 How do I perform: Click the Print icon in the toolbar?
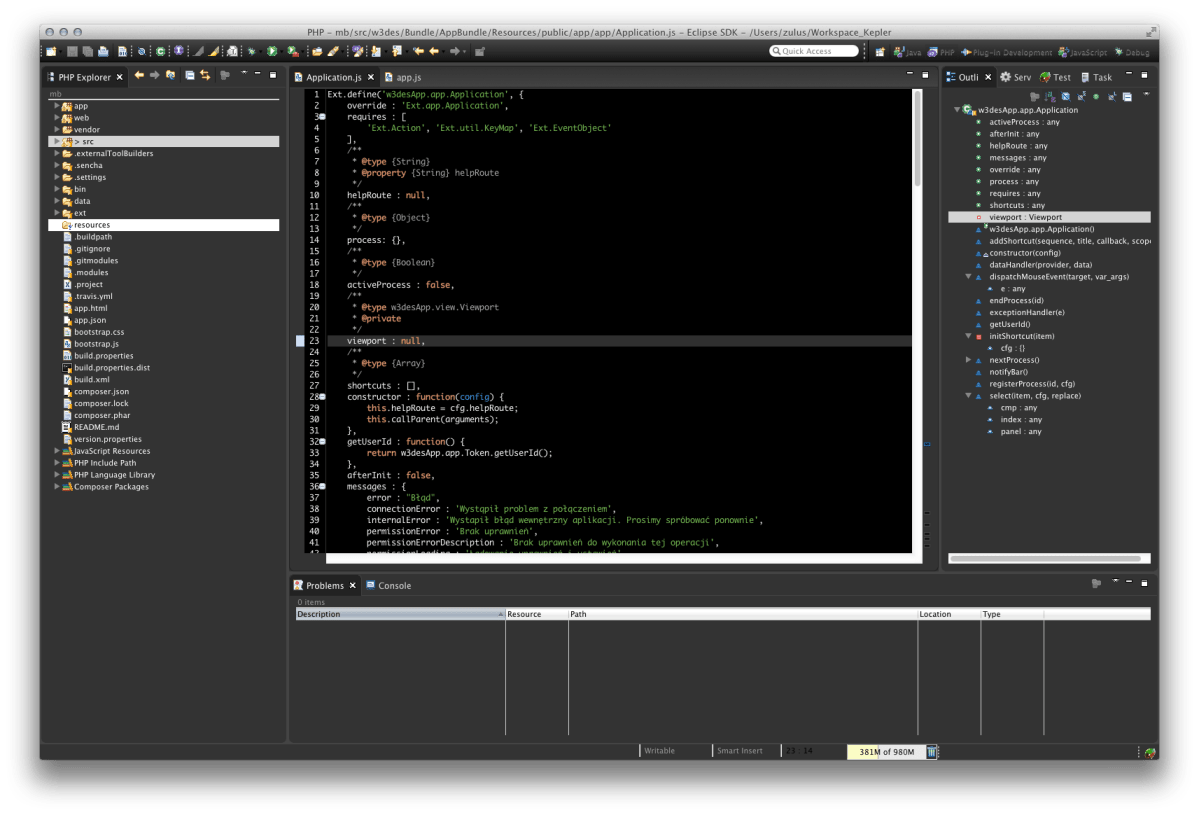pos(103,51)
